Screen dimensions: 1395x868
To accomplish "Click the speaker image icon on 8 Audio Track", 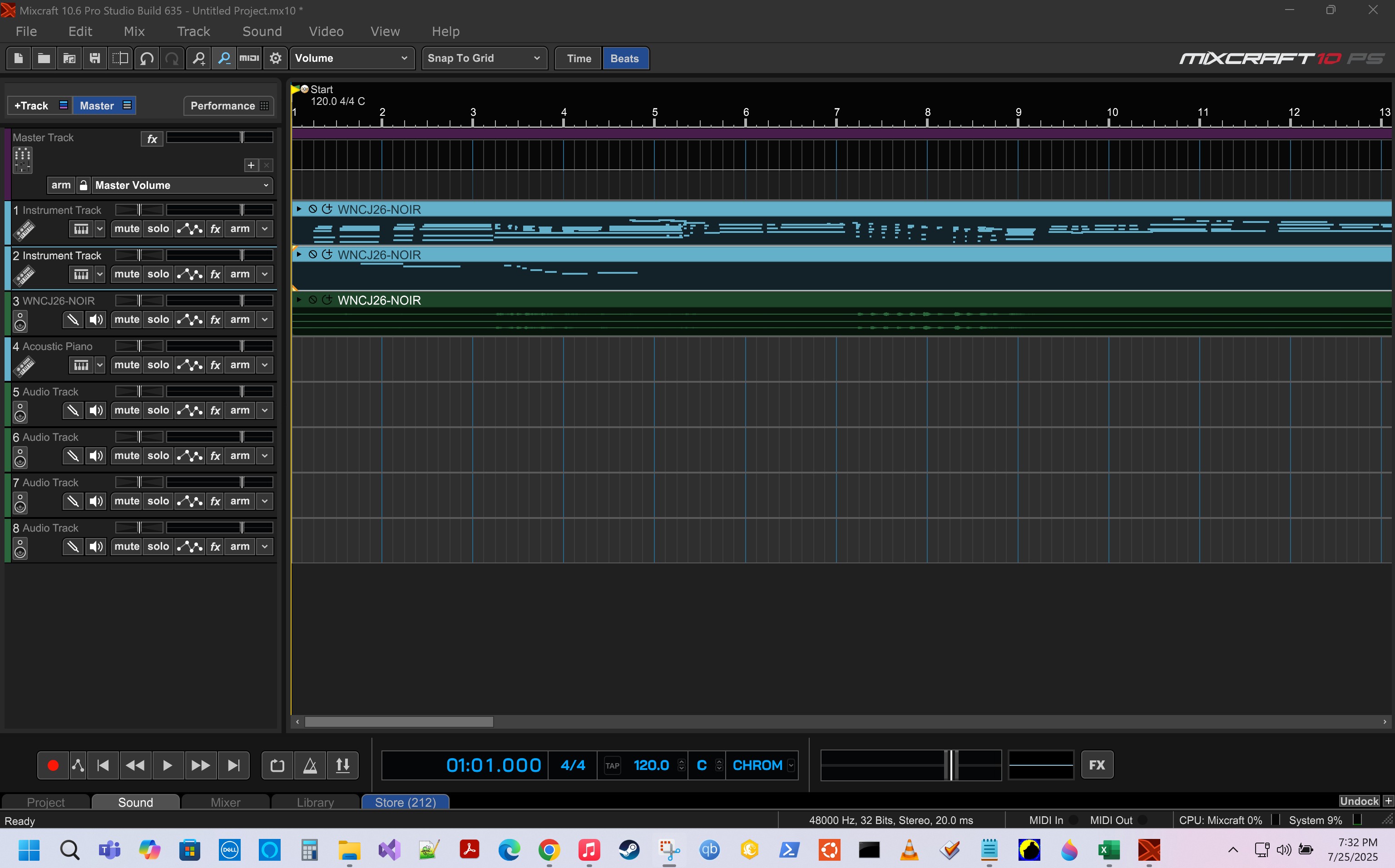I will tap(20, 548).
